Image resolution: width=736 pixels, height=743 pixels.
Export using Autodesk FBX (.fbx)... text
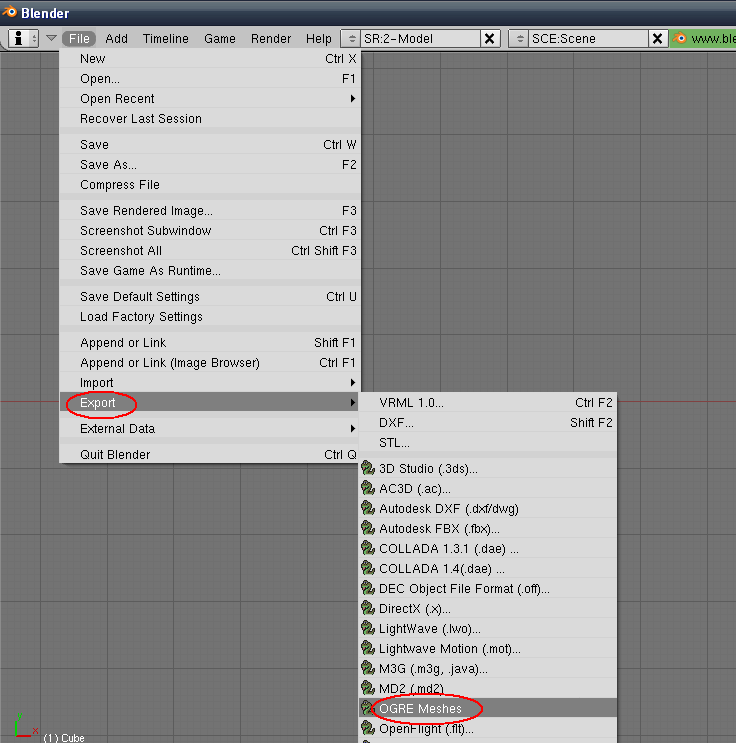(439, 528)
